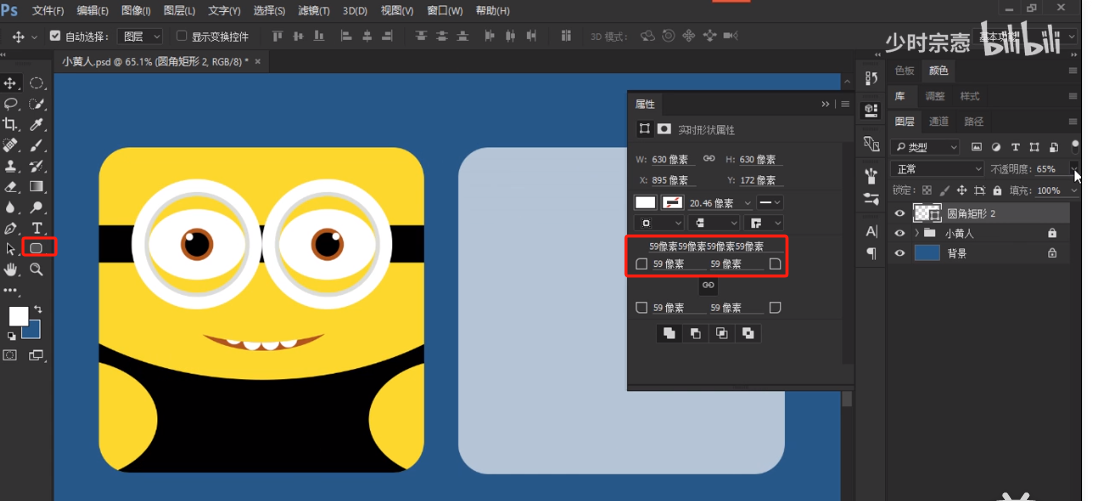Select the Rounded Rectangle shape tool
The image size is (1093, 501).
click(x=37, y=247)
